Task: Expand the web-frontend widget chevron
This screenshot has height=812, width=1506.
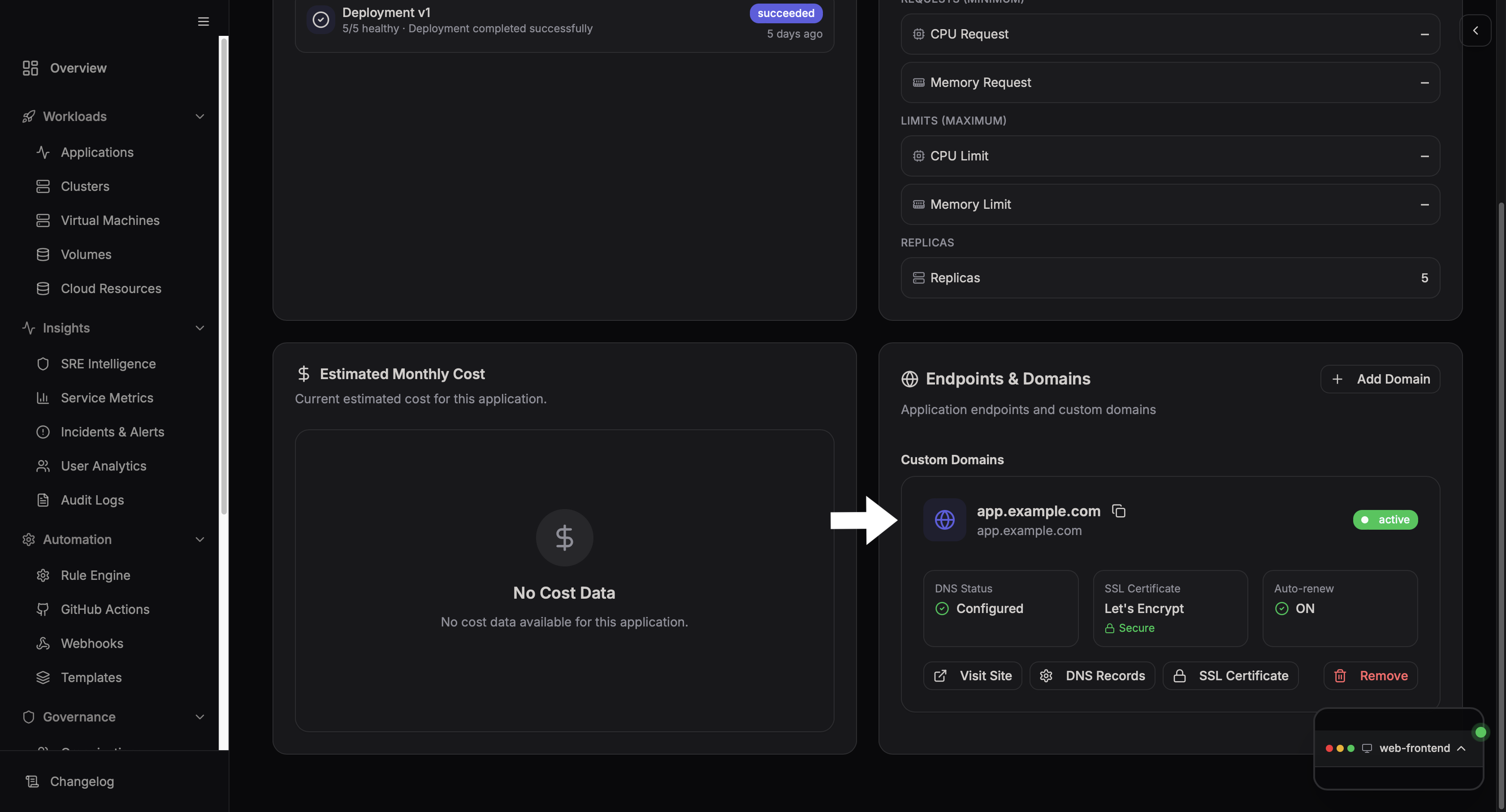Action: pyautogui.click(x=1461, y=748)
